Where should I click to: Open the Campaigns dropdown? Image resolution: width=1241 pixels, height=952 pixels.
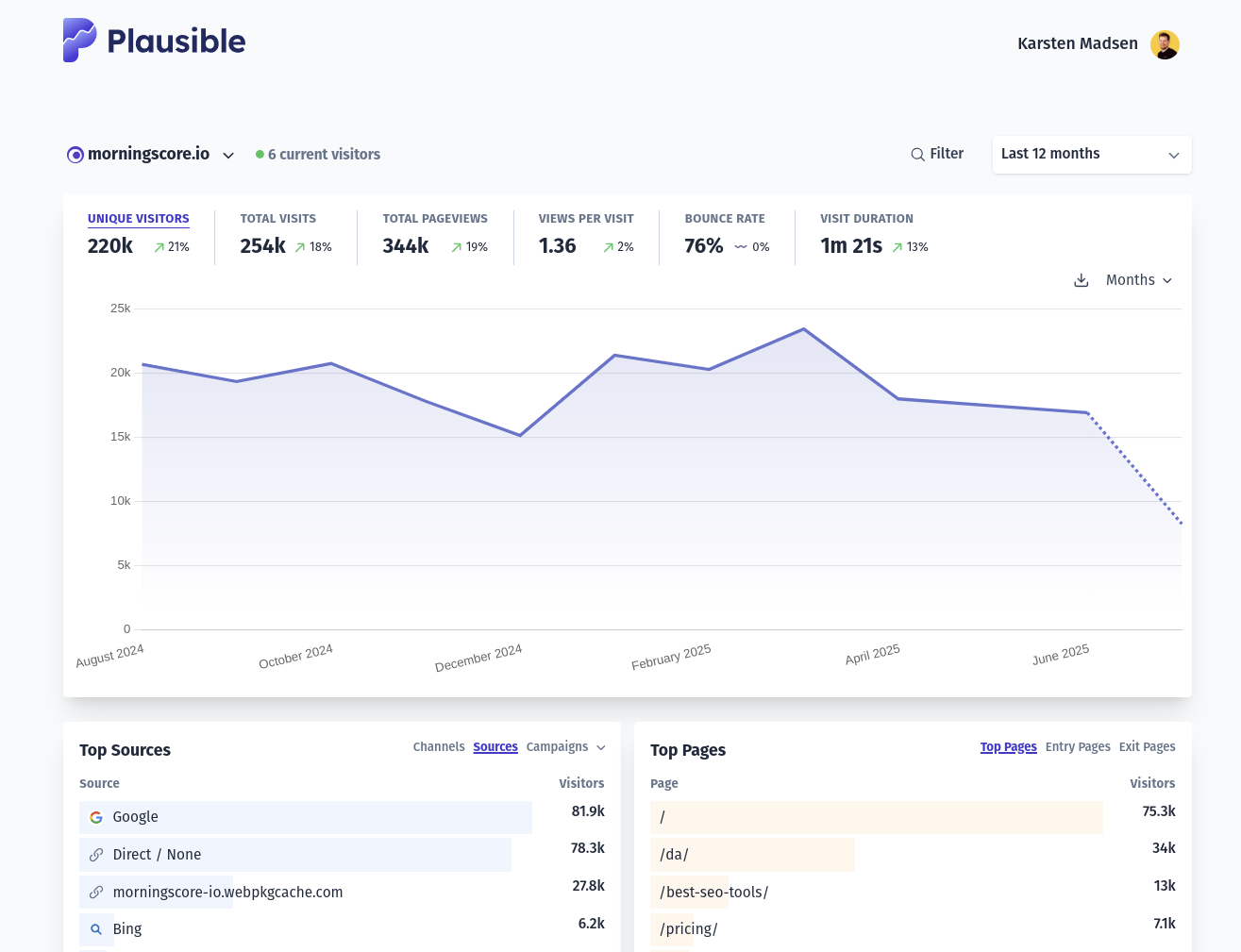(565, 746)
